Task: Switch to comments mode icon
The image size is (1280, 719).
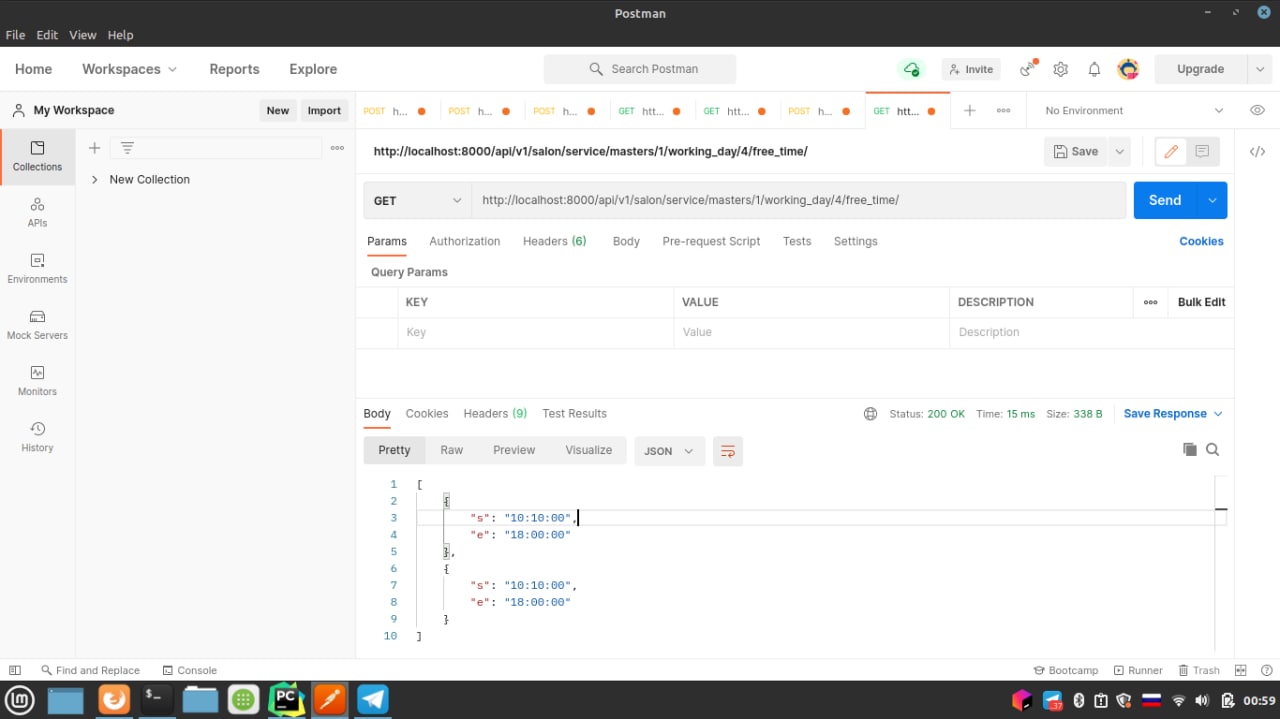Action: pyautogui.click(x=1202, y=152)
